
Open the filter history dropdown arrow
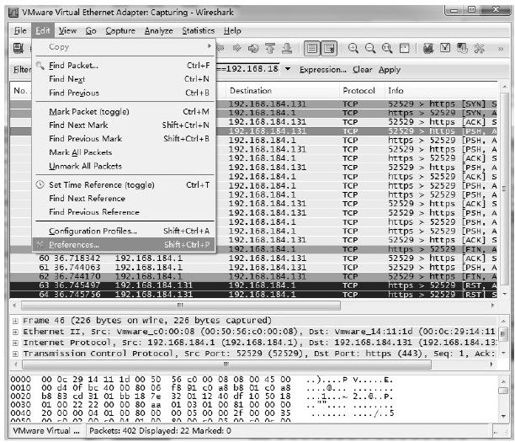(x=288, y=69)
